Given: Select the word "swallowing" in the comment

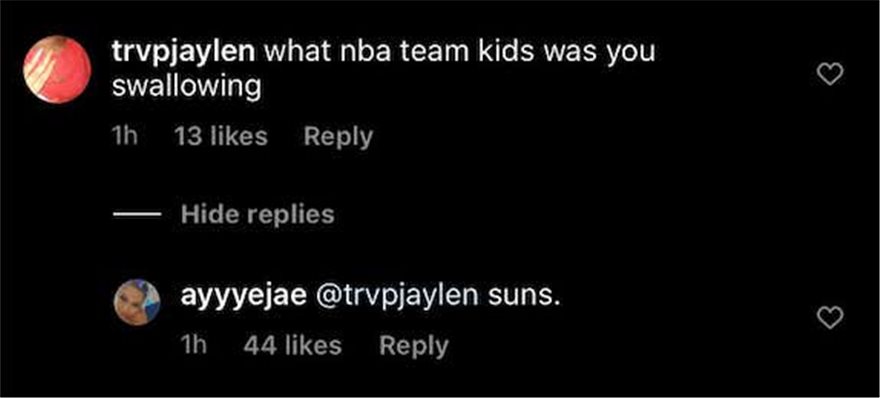Looking at the screenshot, I should [x=187, y=87].
